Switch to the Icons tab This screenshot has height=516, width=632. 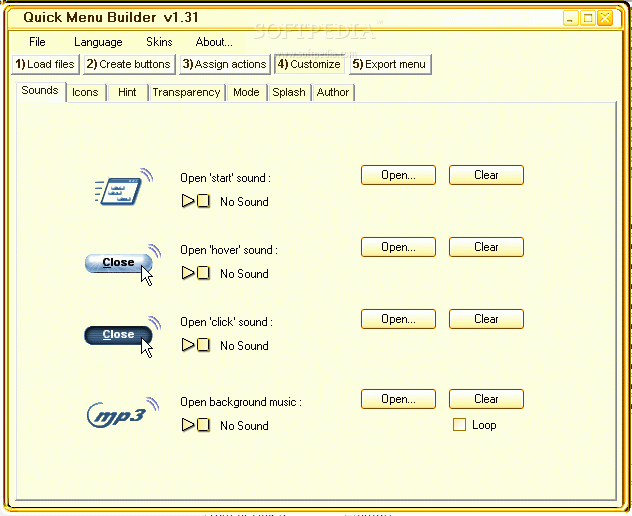point(85,92)
